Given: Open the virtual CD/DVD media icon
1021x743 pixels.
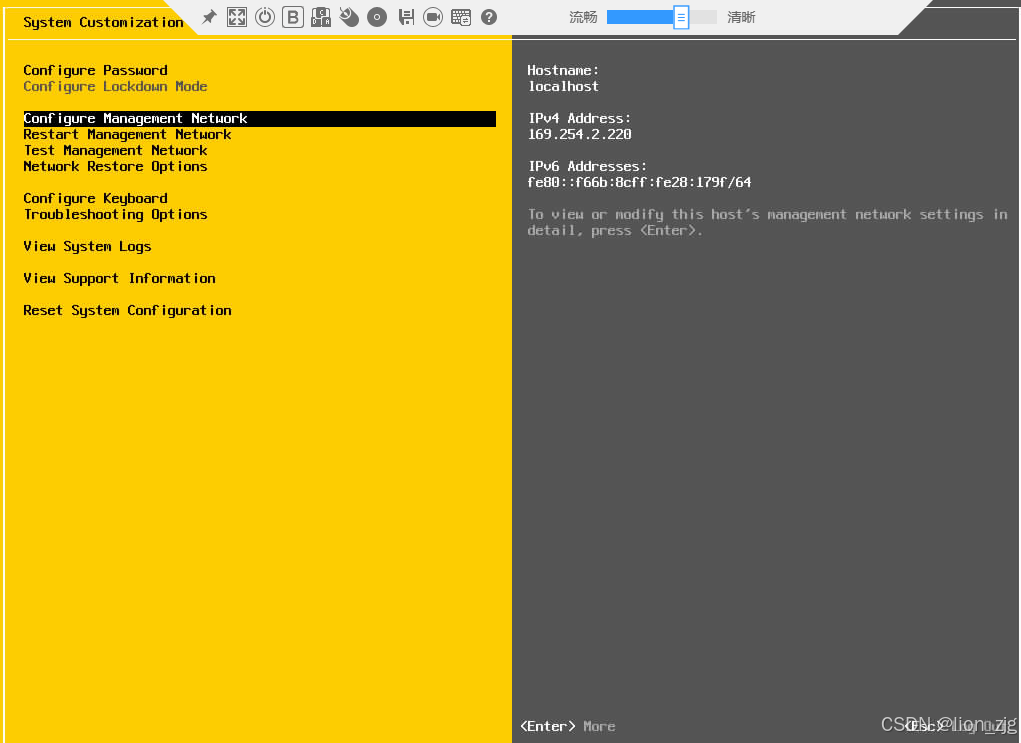Looking at the screenshot, I should click(x=377, y=18).
